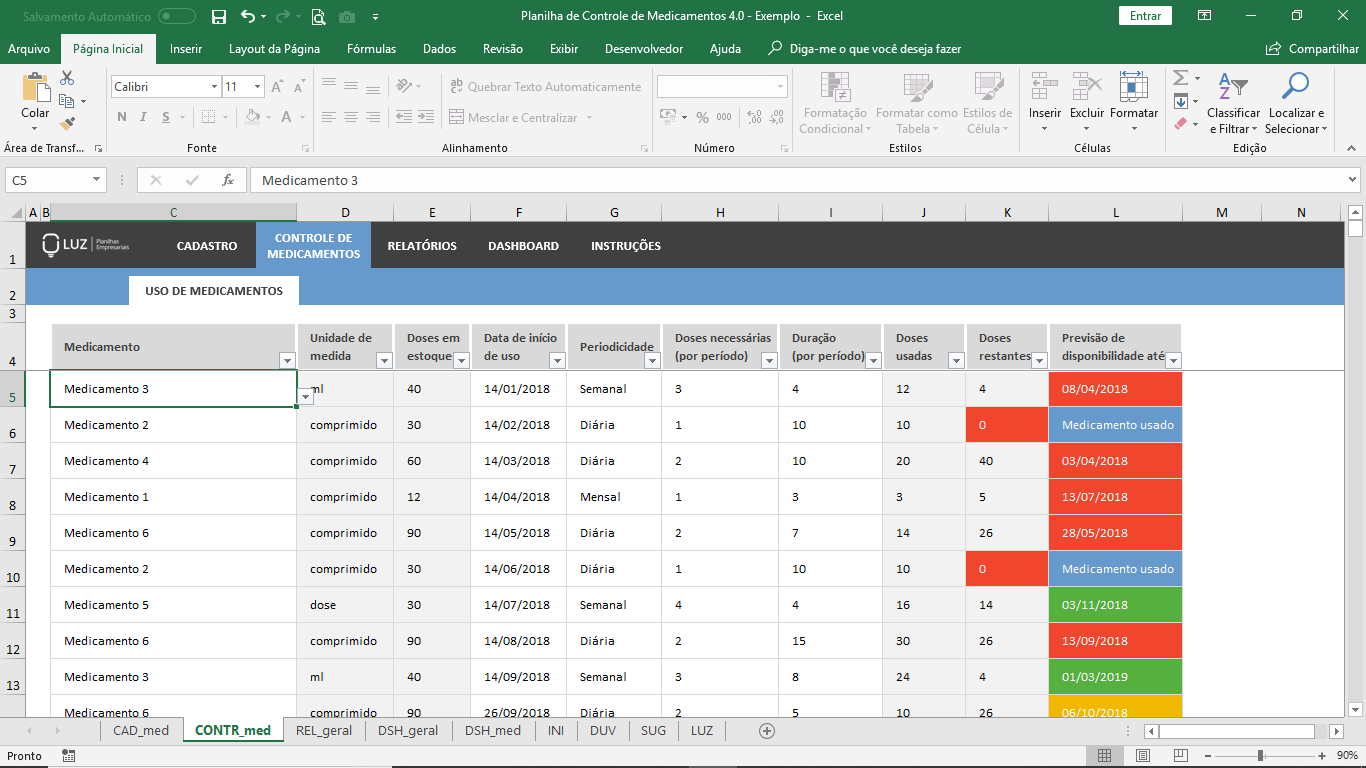Click the Colar paste clipboard icon

click(35, 89)
